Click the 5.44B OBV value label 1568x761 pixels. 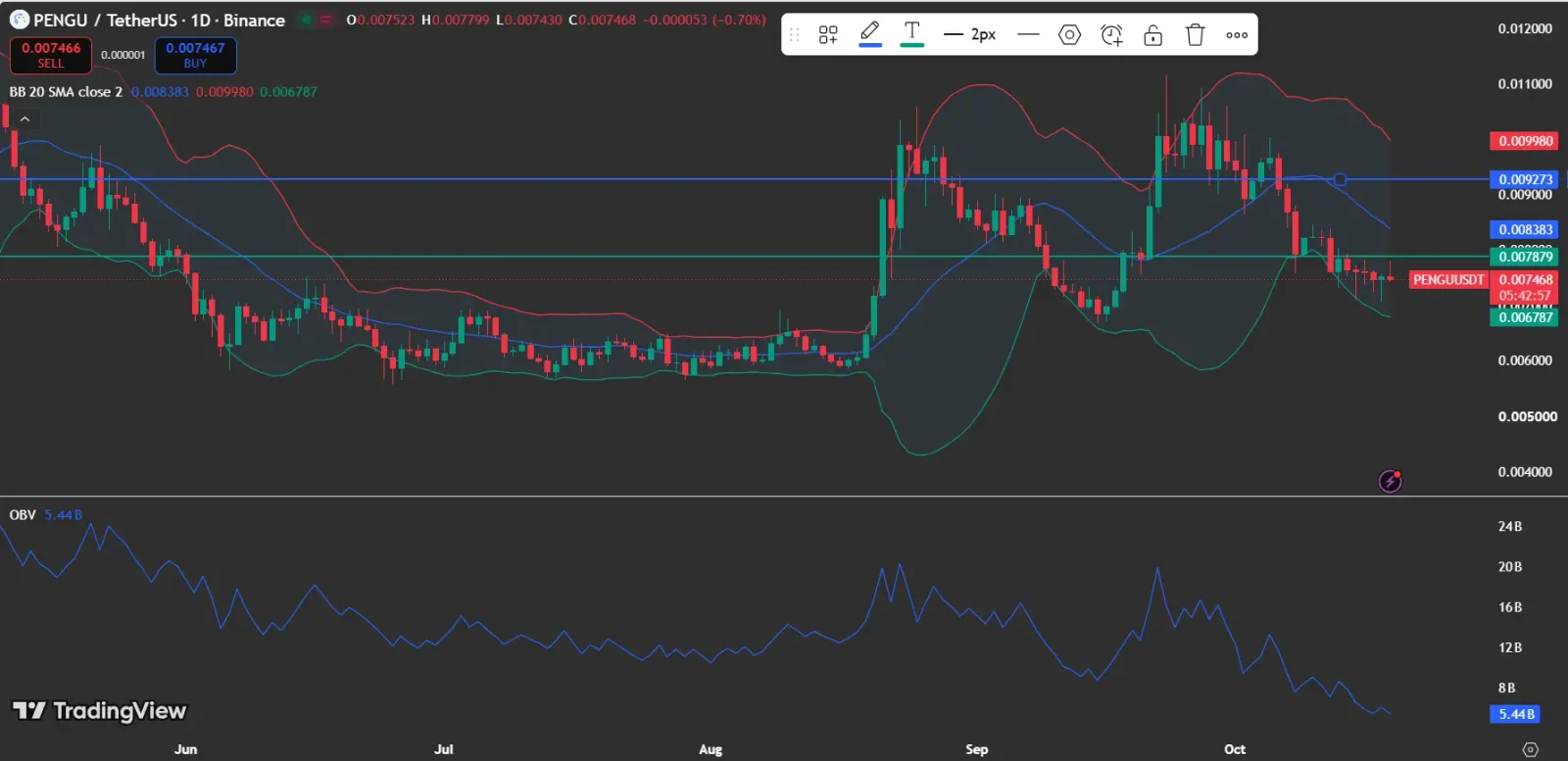coord(1516,714)
